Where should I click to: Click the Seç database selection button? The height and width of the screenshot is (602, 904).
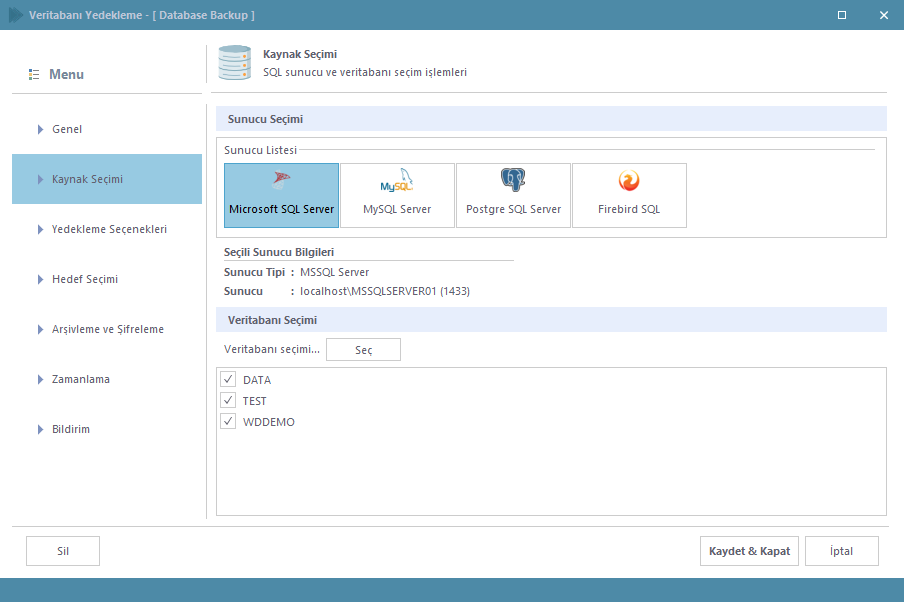click(x=363, y=350)
